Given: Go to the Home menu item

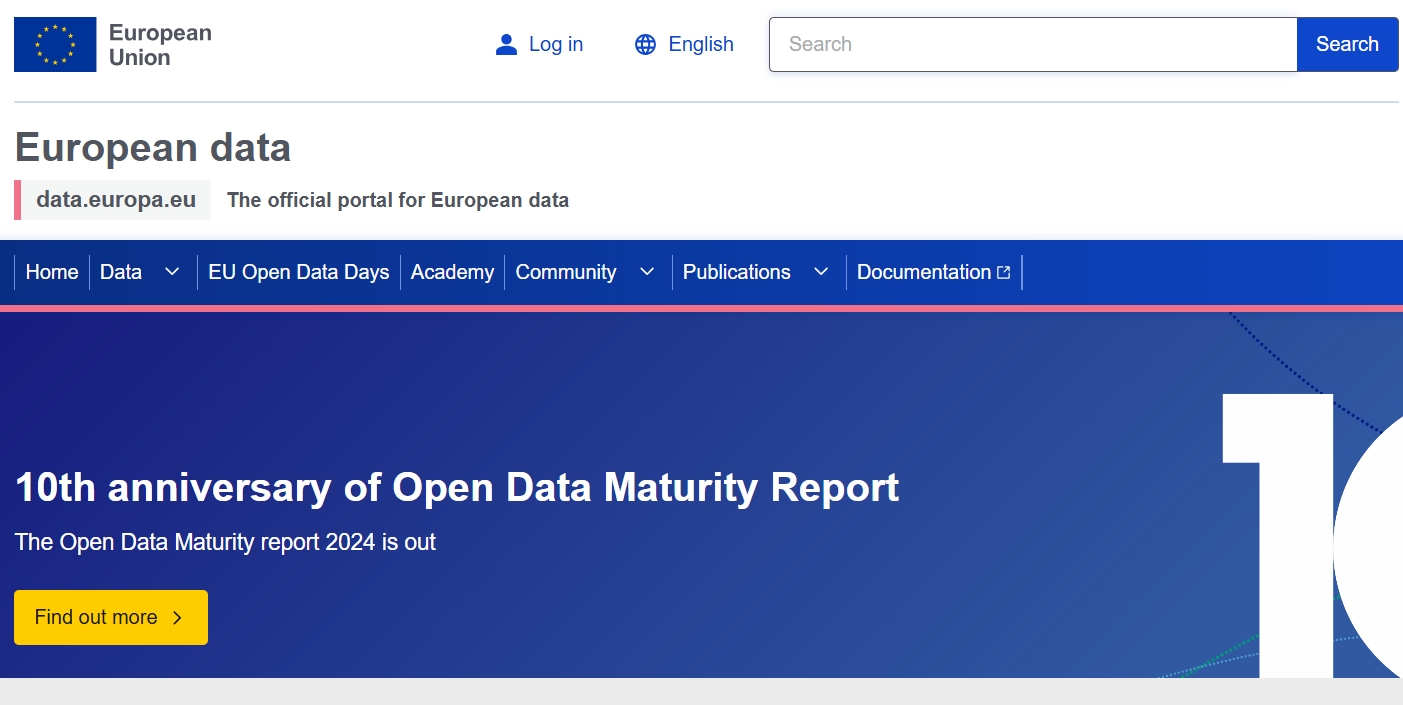Looking at the screenshot, I should coord(52,272).
